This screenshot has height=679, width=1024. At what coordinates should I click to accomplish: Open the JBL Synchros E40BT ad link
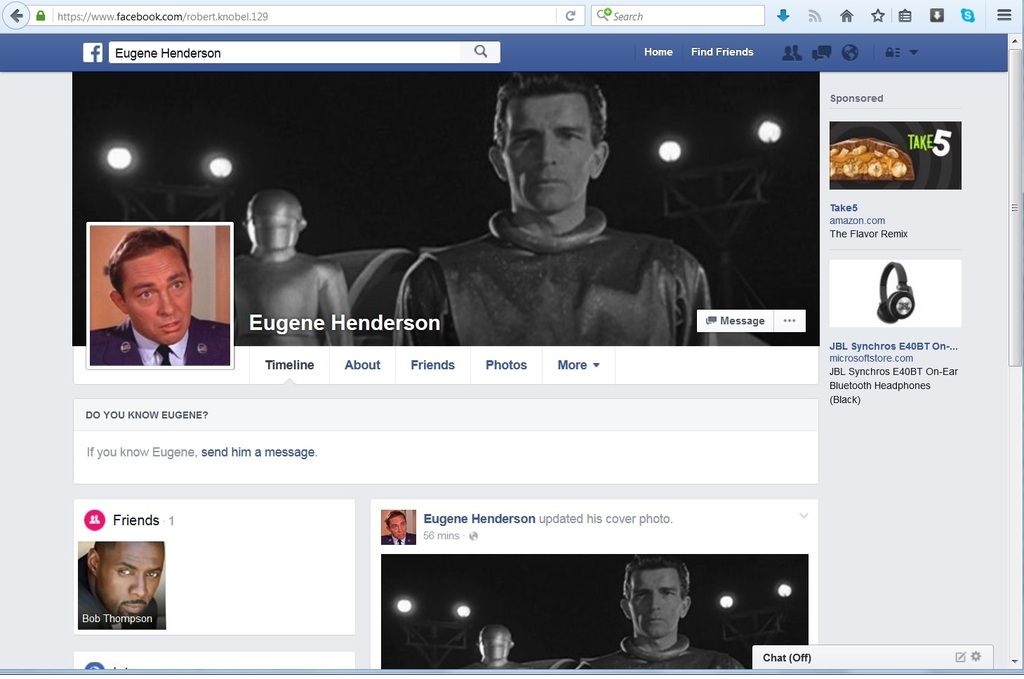pyautogui.click(x=893, y=346)
